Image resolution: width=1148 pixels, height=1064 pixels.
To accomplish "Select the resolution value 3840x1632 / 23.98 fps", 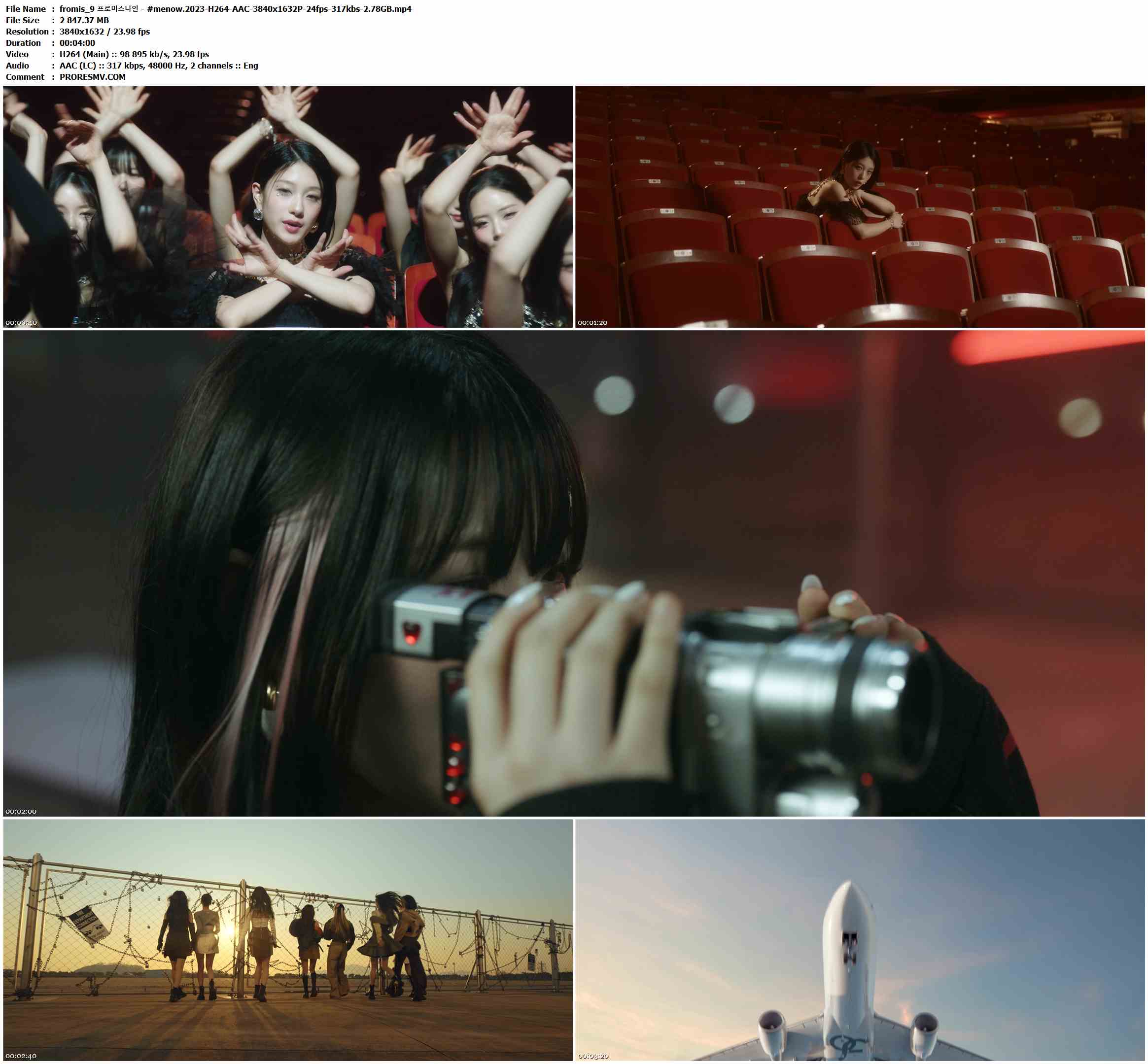I will coord(105,32).
